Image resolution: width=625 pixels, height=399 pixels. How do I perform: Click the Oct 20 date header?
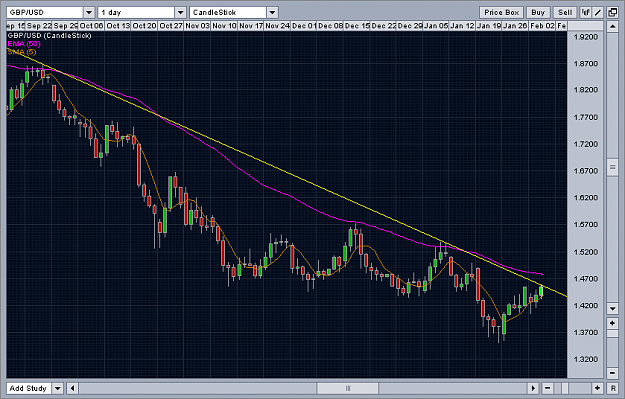[x=144, y=26]
